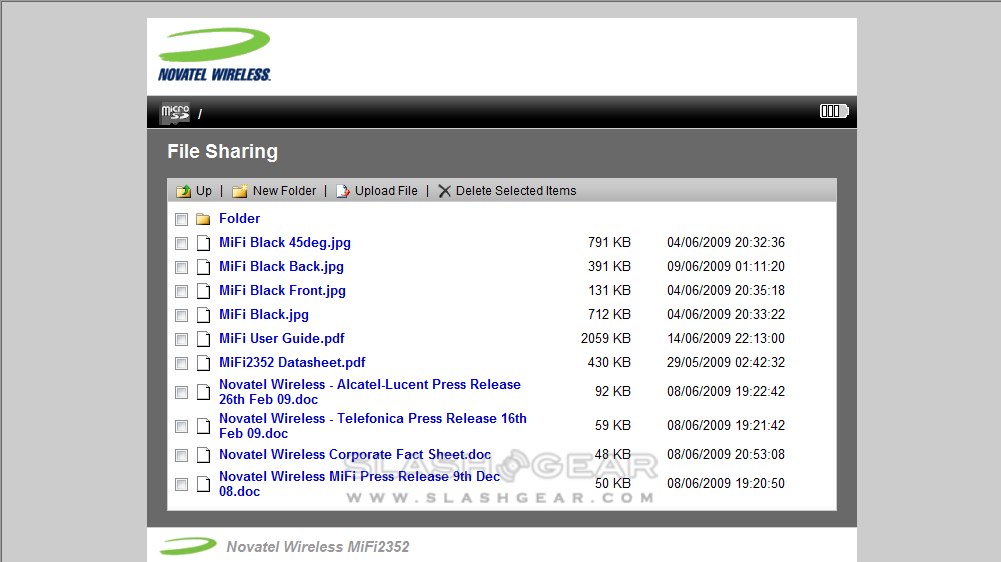Select checkbox for MiFi Black 45deg.jpg
This screenshot has height=562, width=1001.
point(181,243)
